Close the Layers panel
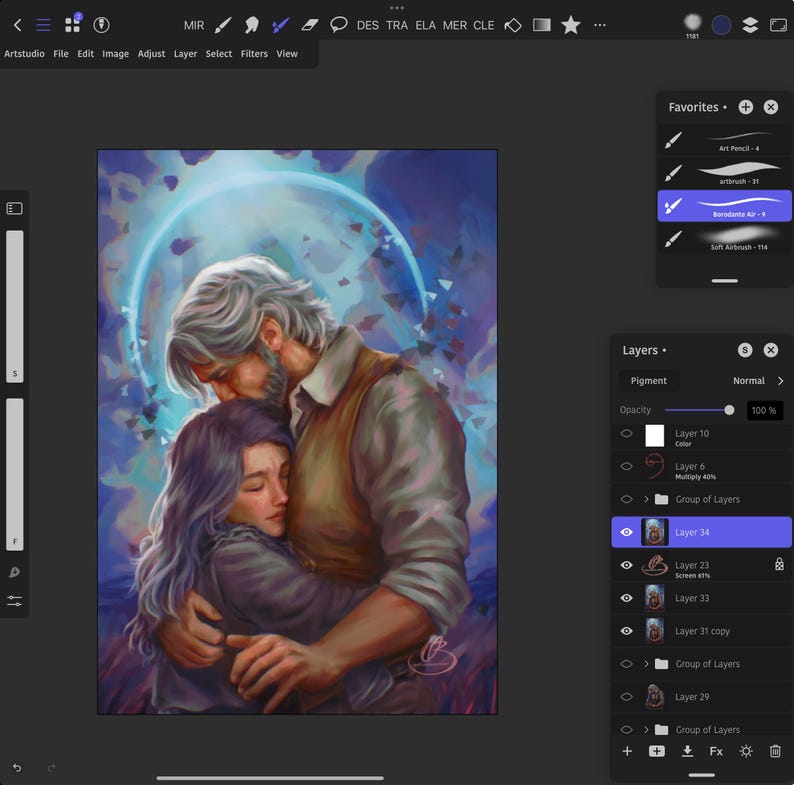The height and width of the screenshot is (785, 794). (771, 350)
